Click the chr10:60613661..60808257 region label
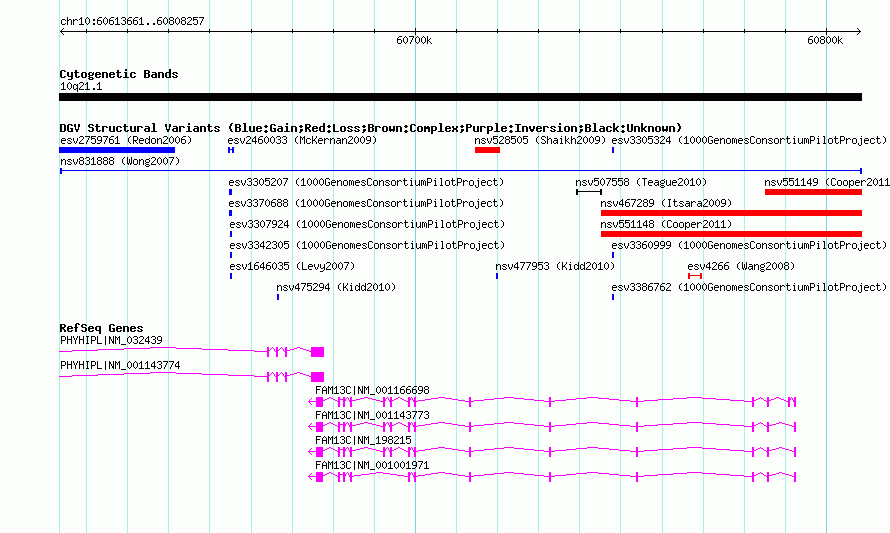 click(132, 22)
